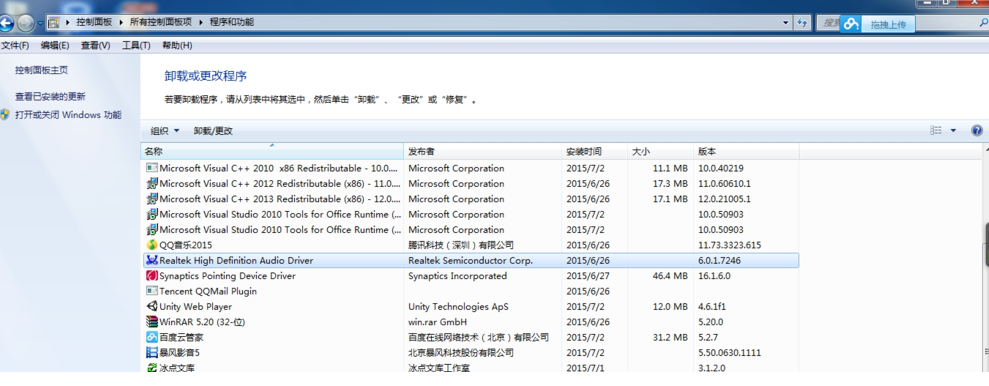989x386 pixels.
Task: Open the 控制面板主页 link
Action: [x=42, y=70]
